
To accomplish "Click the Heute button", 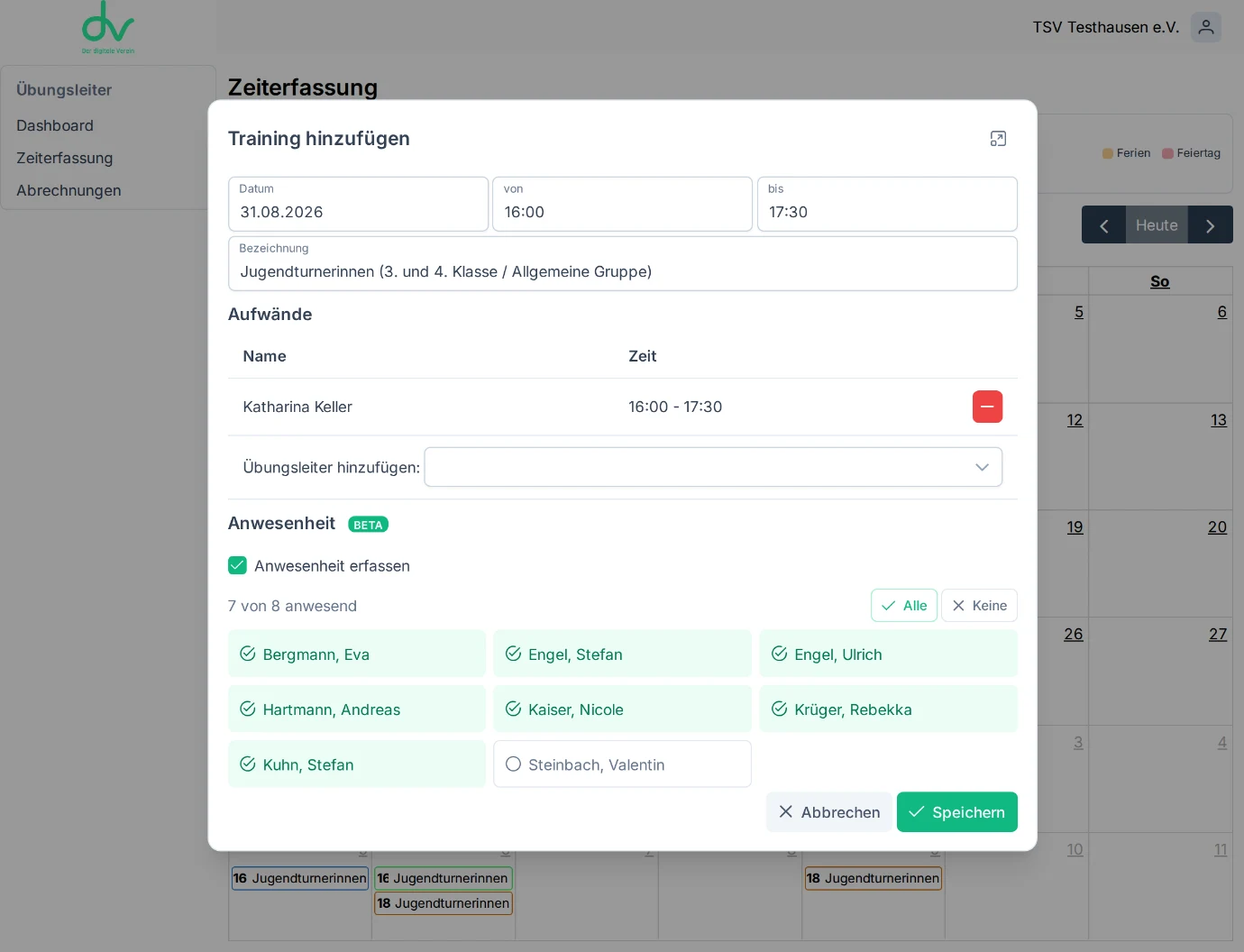I will tap(1157, 225).
